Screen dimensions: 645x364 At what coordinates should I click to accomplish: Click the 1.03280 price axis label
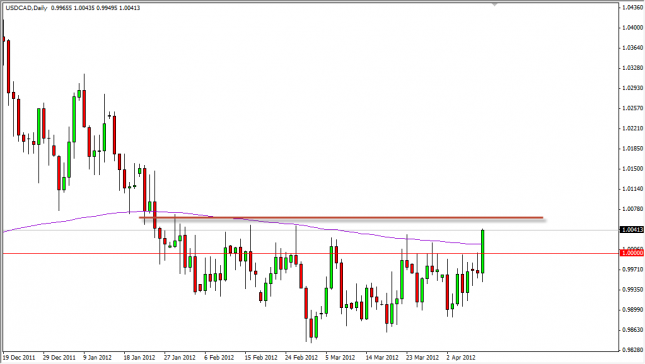pos(633,68)
